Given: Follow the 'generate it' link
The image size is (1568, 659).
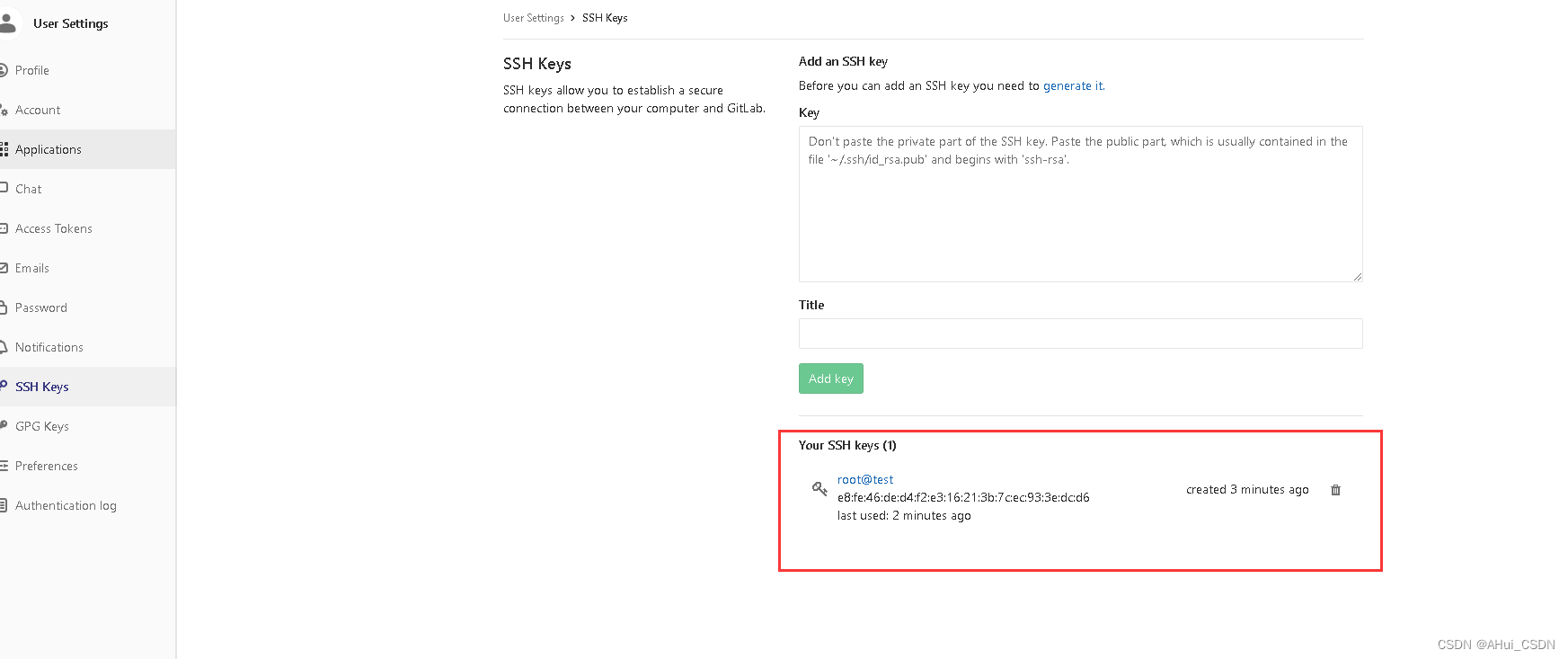Looking at the screenshot, I should pos(1073,86).
